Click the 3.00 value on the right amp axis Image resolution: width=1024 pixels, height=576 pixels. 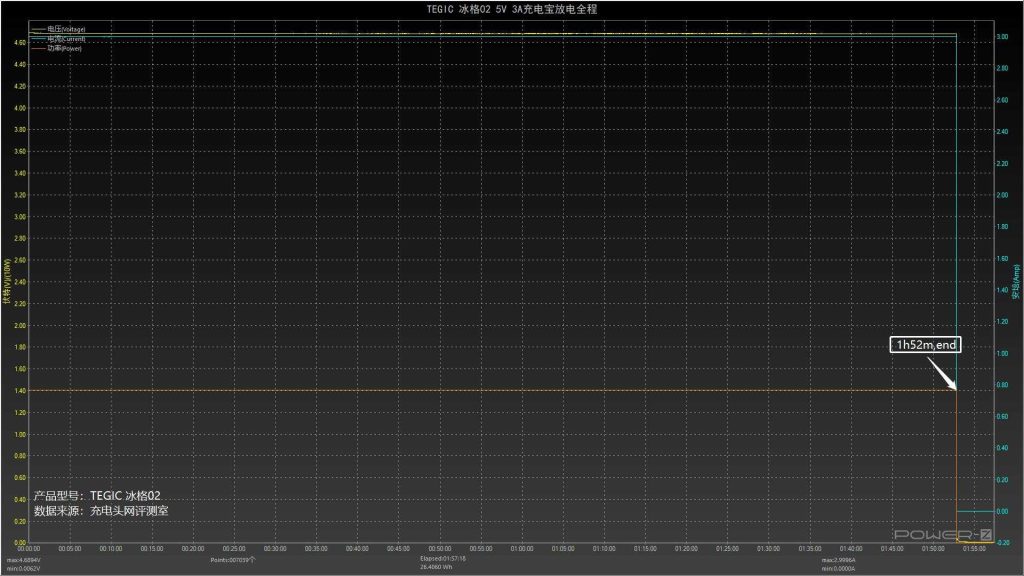point(1002,37)
